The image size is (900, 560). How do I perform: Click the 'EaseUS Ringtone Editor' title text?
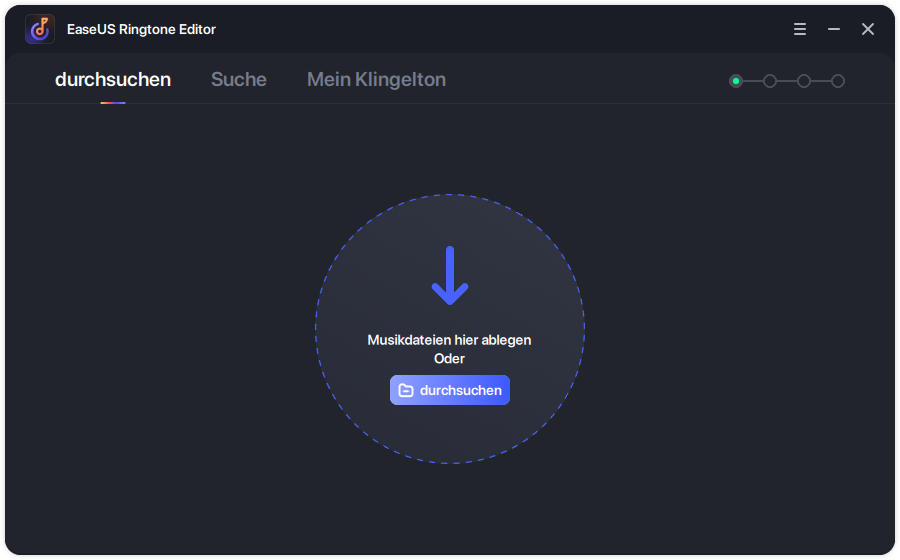[x=141, y=29]
